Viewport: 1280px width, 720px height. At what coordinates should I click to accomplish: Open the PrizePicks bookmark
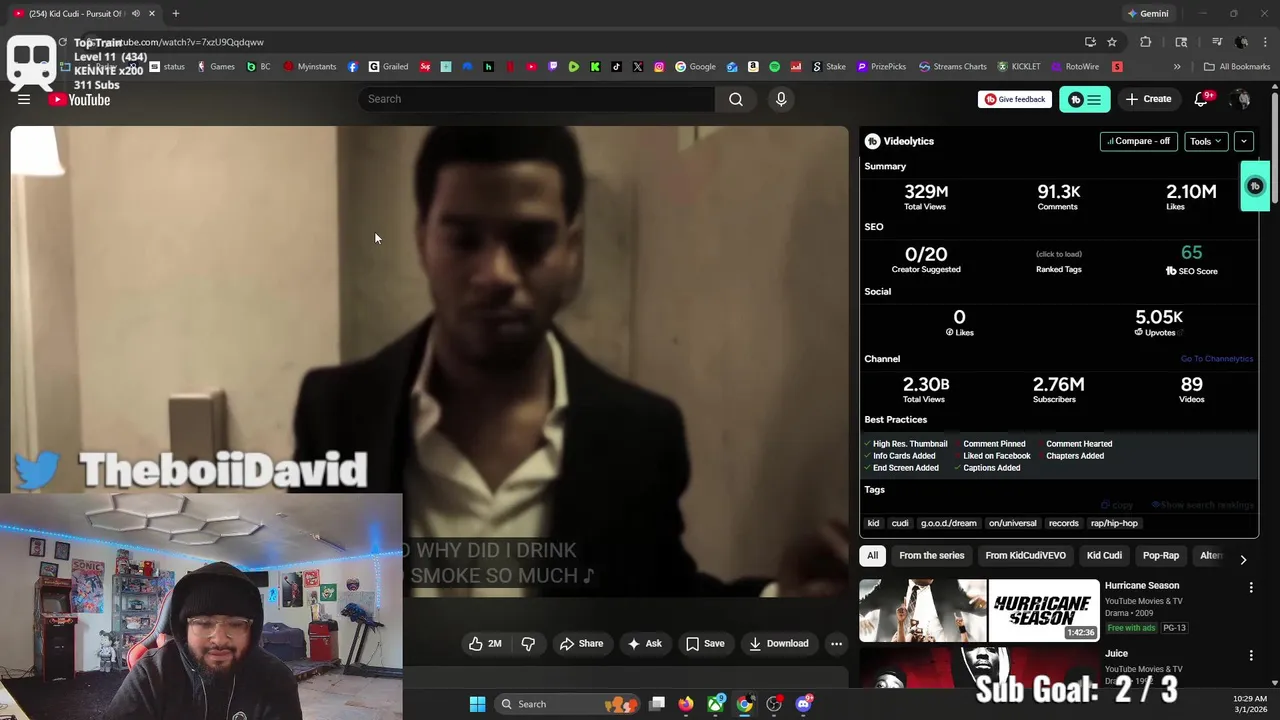881,67
